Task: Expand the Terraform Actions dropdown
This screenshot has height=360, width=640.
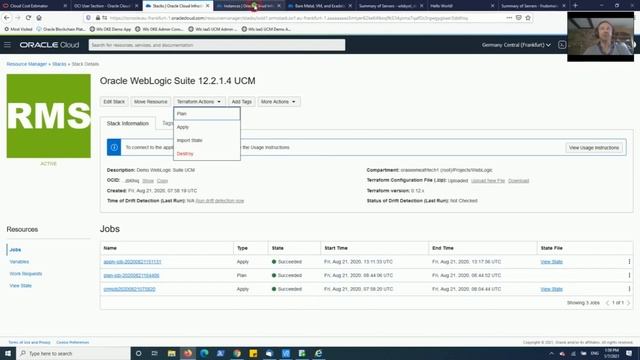Action: point(199,102)
